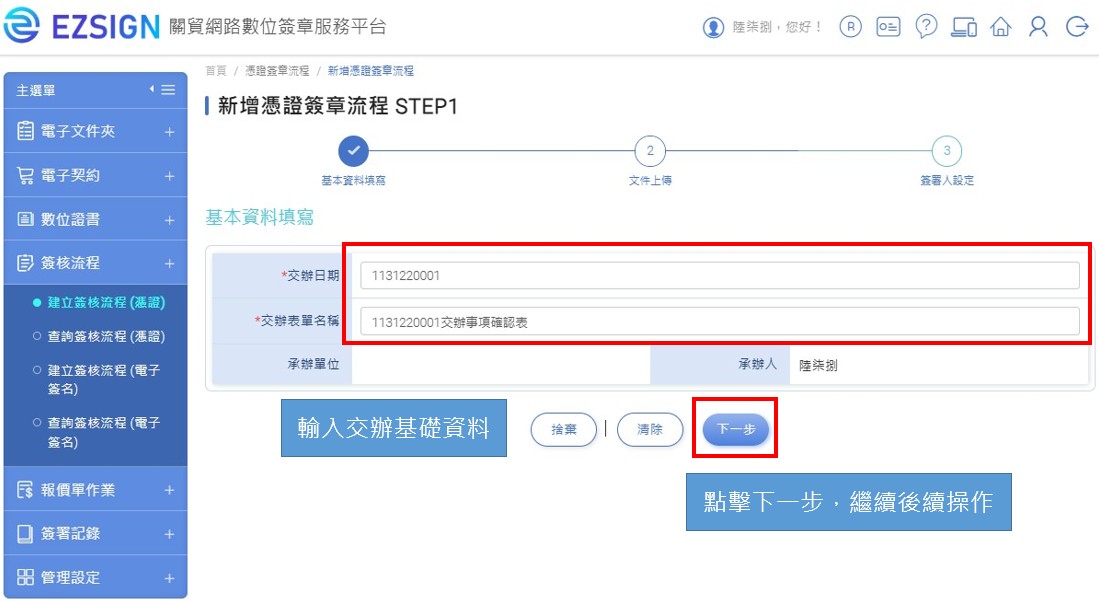Select 查詢簽核流程 (憑證) in sidebar
The height and width of the screenshot is (602, 1099).
(106, 336)
